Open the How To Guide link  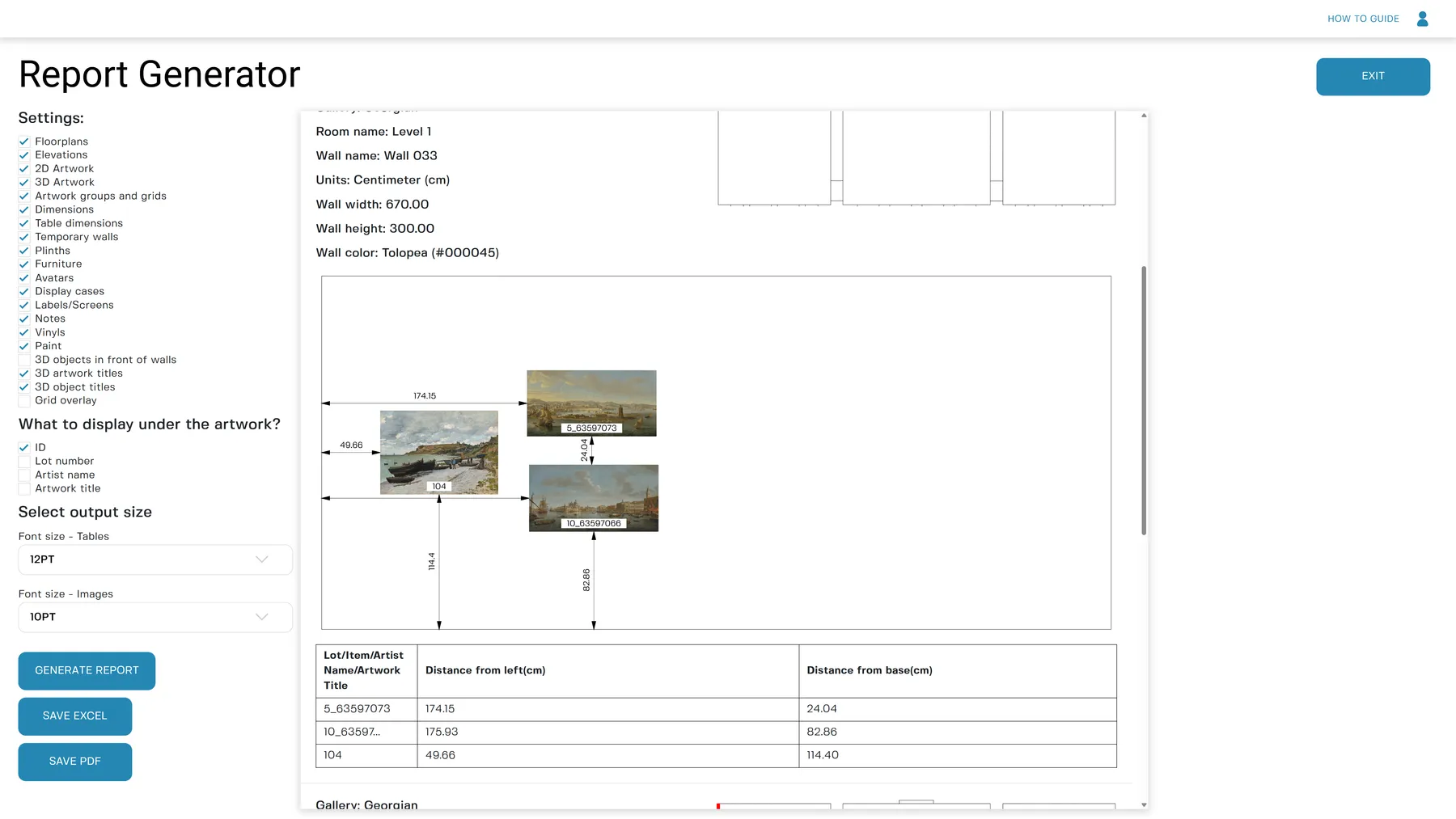pos(1363,19)
